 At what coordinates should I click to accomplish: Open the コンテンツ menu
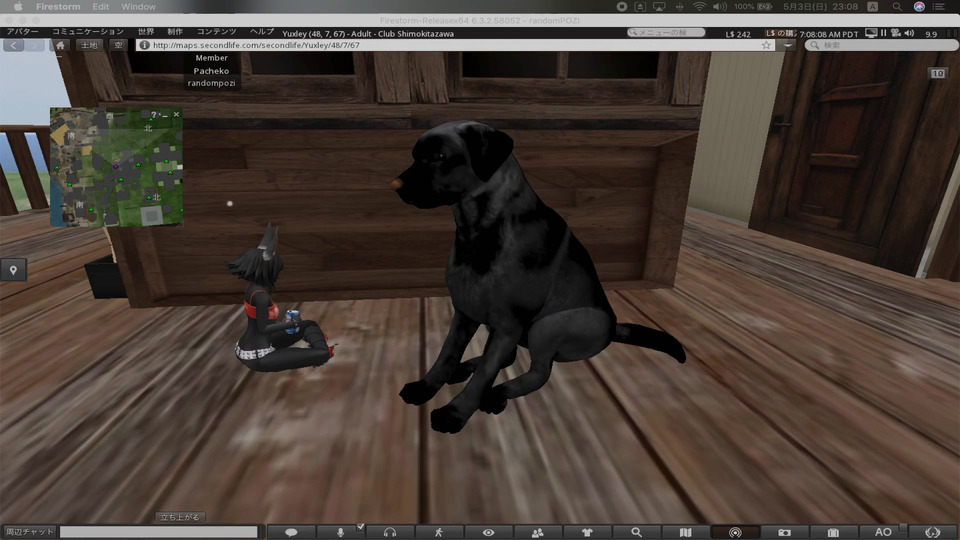click(216, 32)
